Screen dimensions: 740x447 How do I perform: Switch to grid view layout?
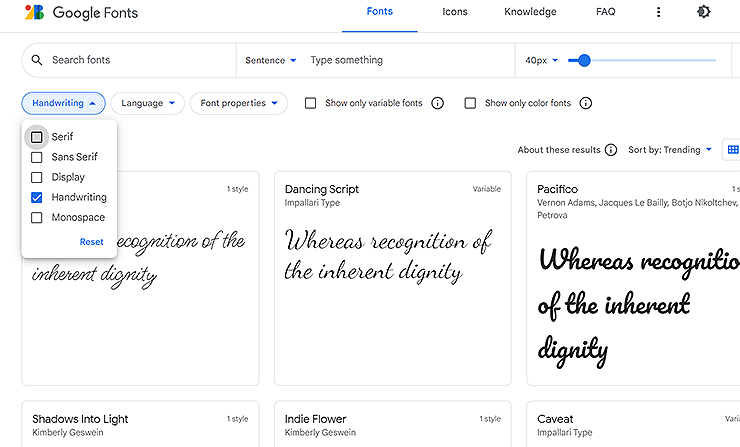click(732, 150)
